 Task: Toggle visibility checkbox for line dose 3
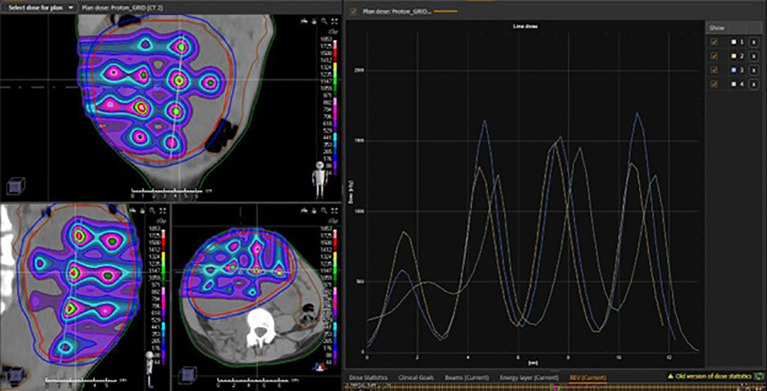[715, 70]
